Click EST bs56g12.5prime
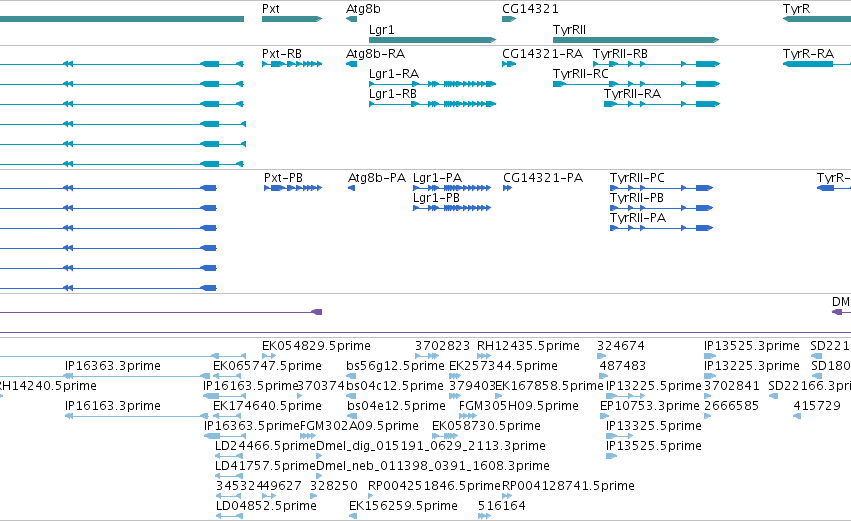Screen dimensions: 851x521 (x=396, y=366)
